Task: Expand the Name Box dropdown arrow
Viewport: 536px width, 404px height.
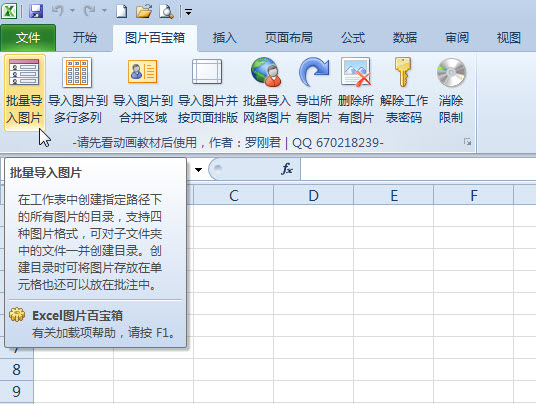Action: 198,170
